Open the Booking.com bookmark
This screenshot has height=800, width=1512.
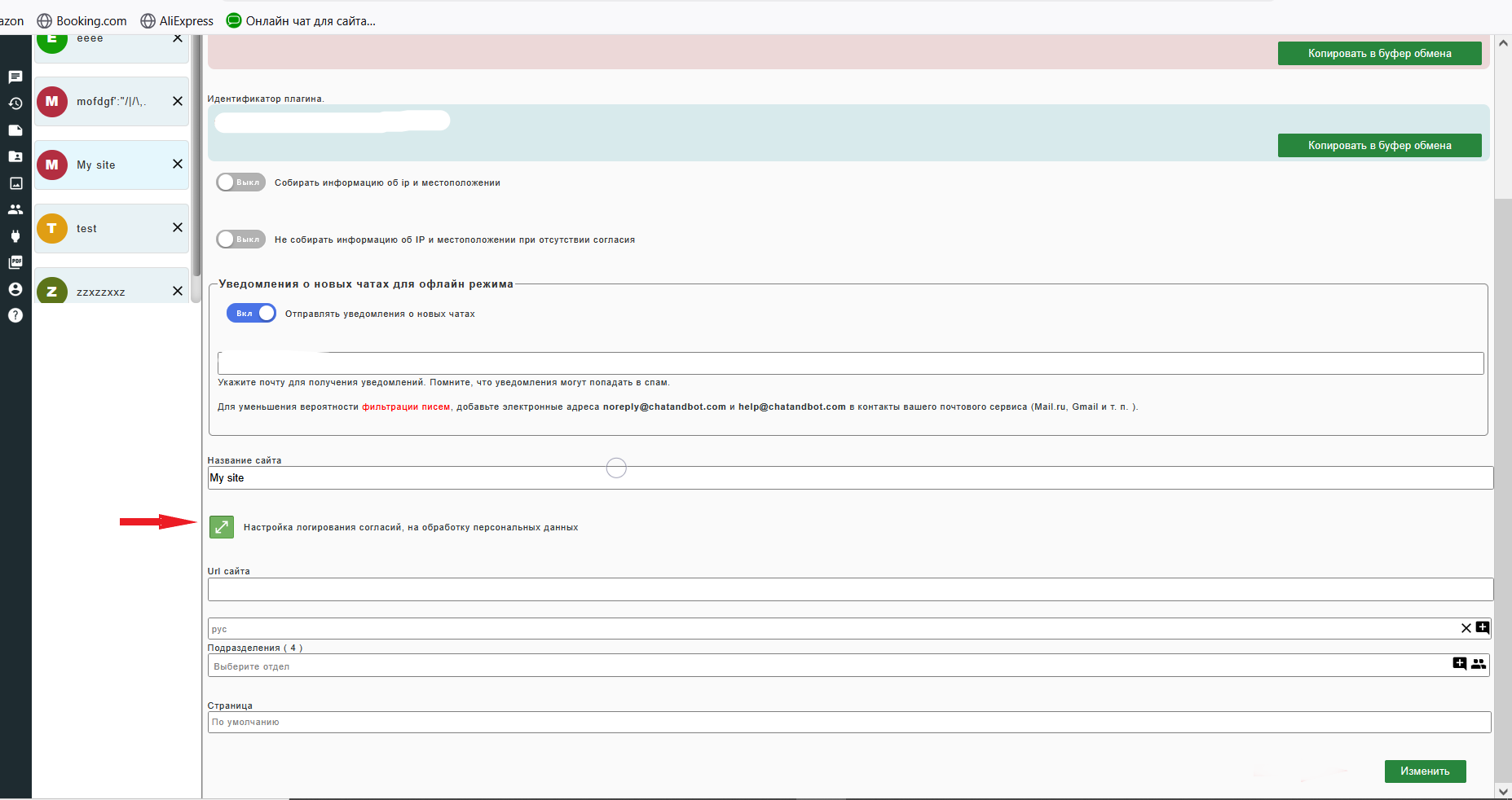click(82, 21)
